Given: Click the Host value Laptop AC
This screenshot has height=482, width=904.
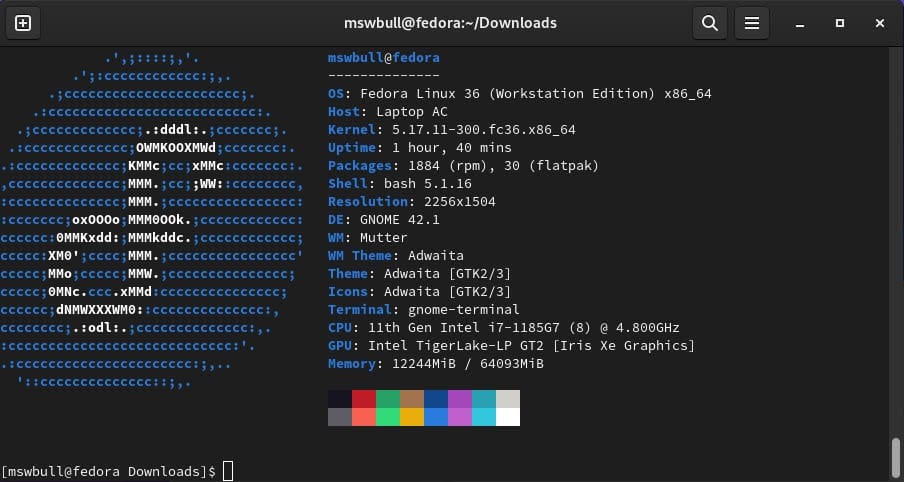Looking at the screenshot, I should (412, 112).
